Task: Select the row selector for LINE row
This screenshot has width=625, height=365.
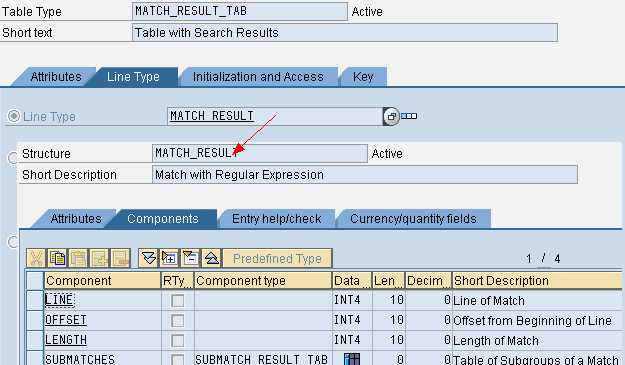Action: 35,300
